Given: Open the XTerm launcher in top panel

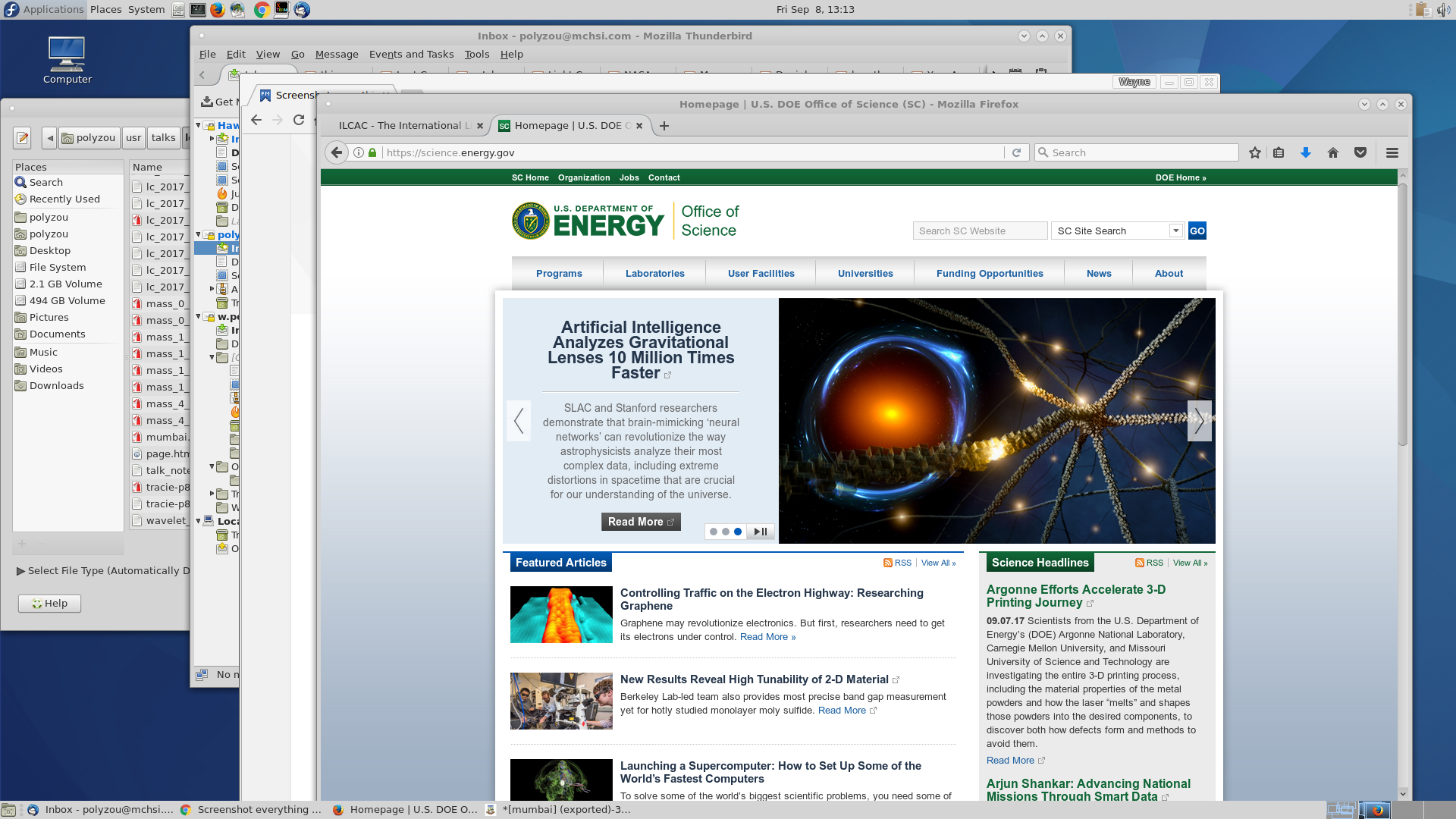Looking at the screenshot, I should pos(281,10).
